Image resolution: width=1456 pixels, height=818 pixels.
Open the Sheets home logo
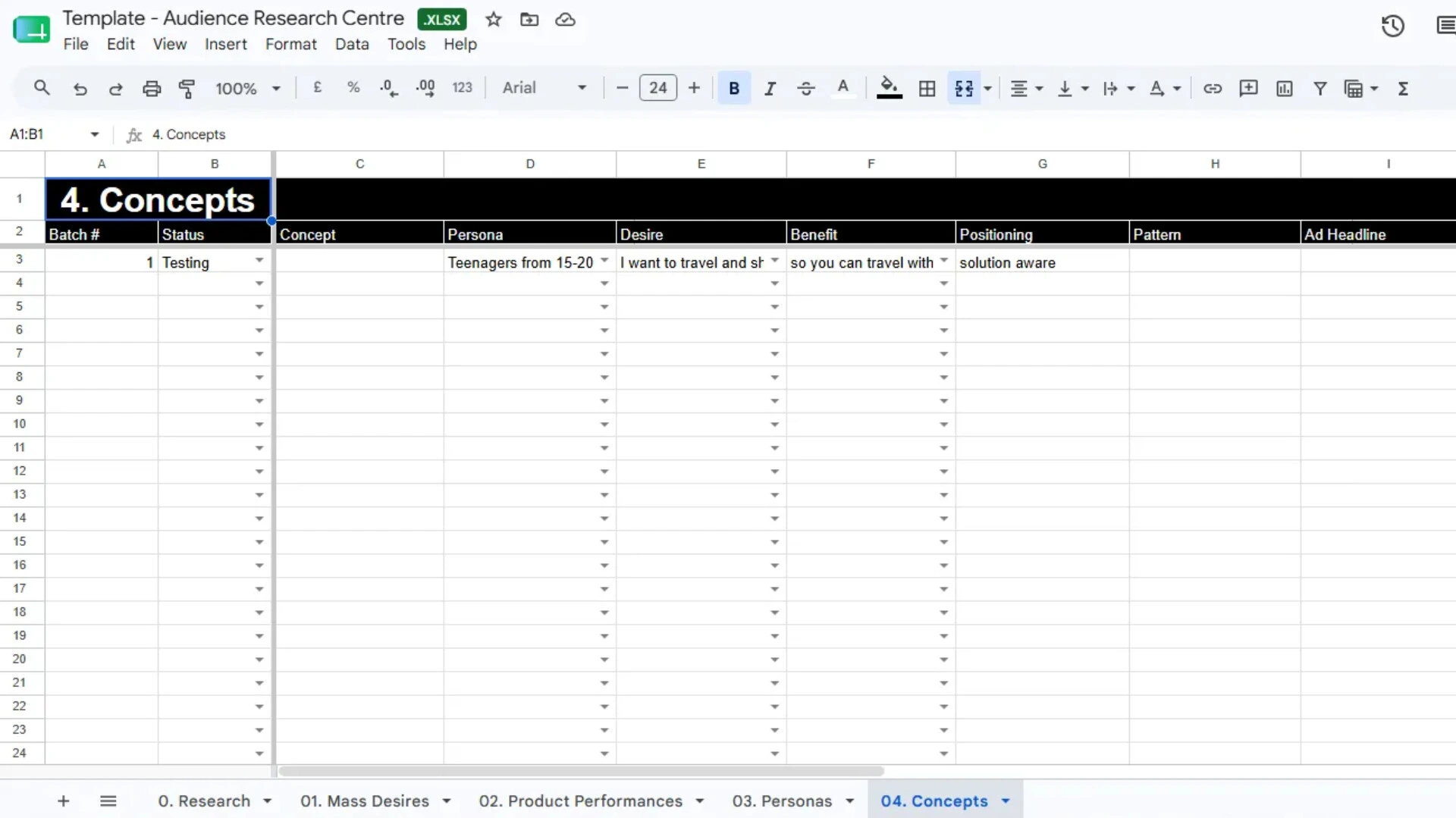[31, 29]
